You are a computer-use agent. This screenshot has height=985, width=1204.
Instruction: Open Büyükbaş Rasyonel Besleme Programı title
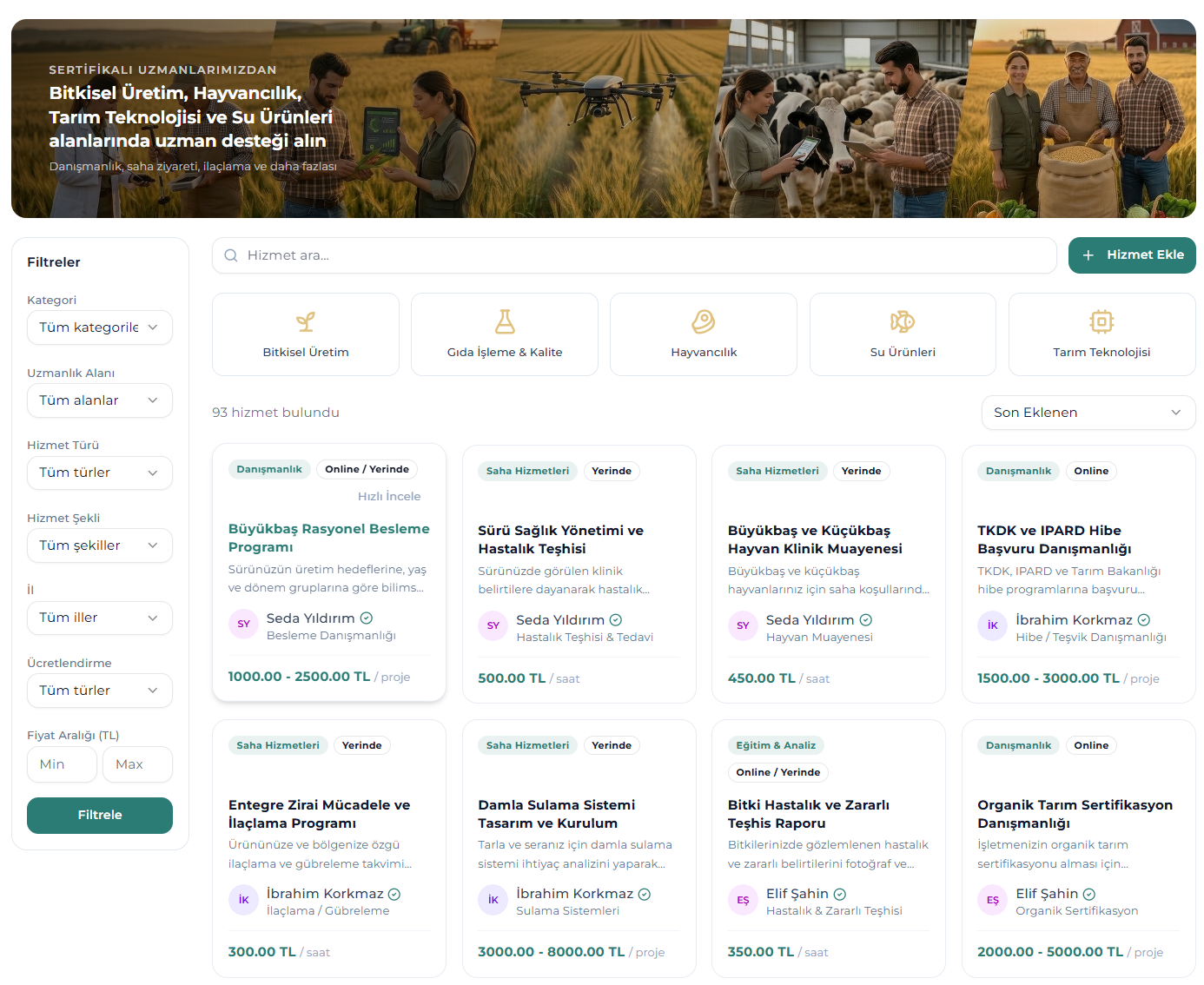[x=328, y=538]
